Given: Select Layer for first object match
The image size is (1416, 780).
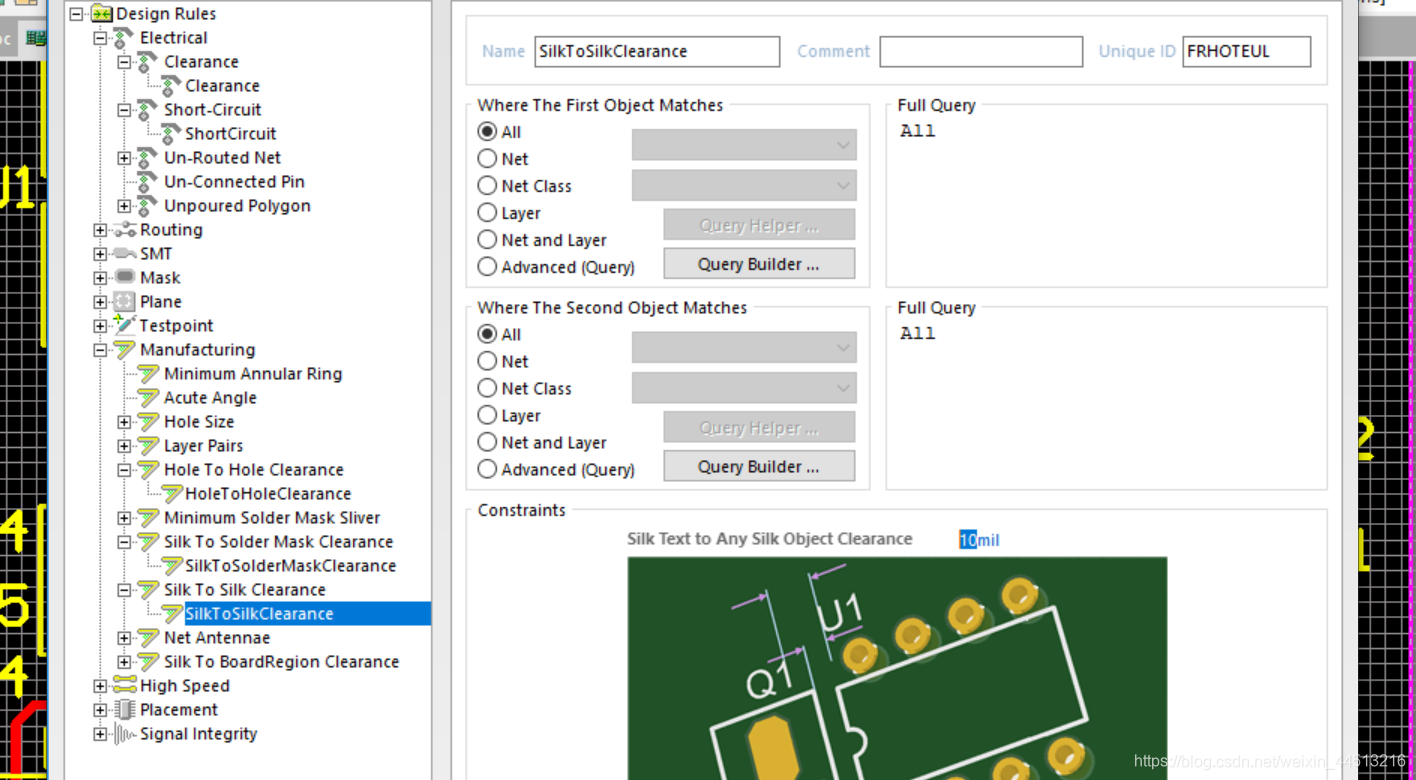Looking at the screenshot, I should pos(487,212).
